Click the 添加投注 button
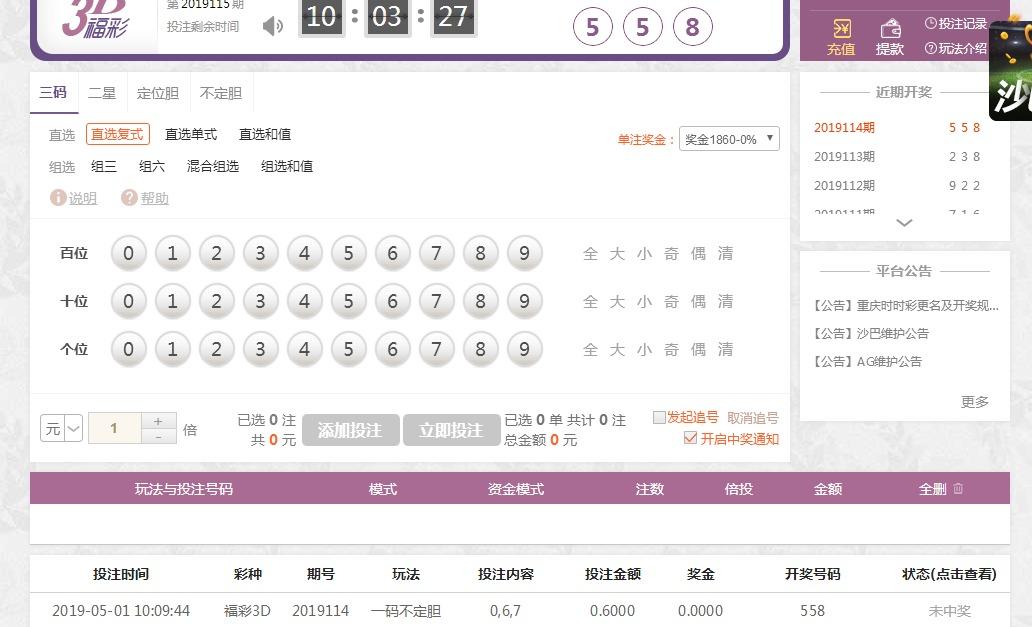 pos(350,430)
